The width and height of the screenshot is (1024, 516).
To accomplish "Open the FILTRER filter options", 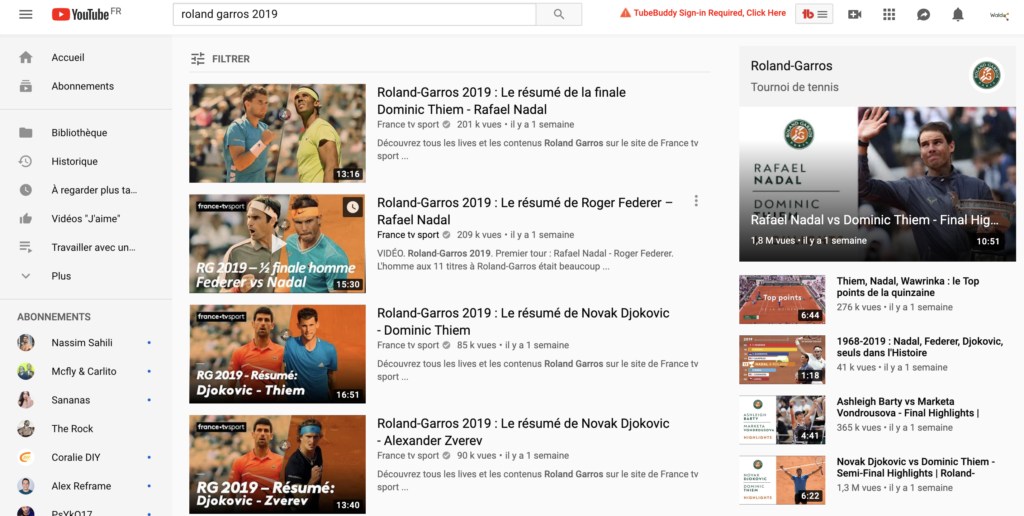I will (220, 59).
